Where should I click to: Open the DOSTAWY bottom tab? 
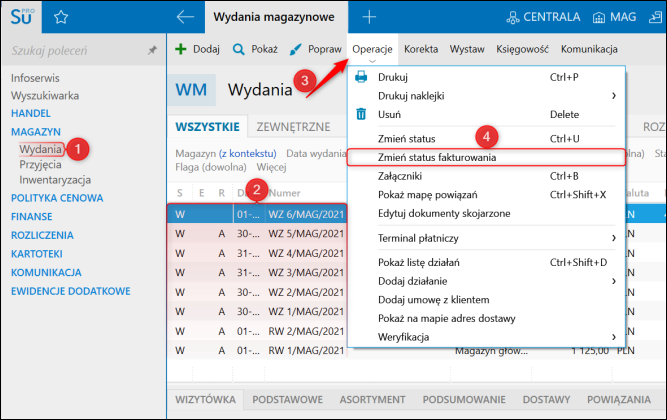tap(546, 400)
